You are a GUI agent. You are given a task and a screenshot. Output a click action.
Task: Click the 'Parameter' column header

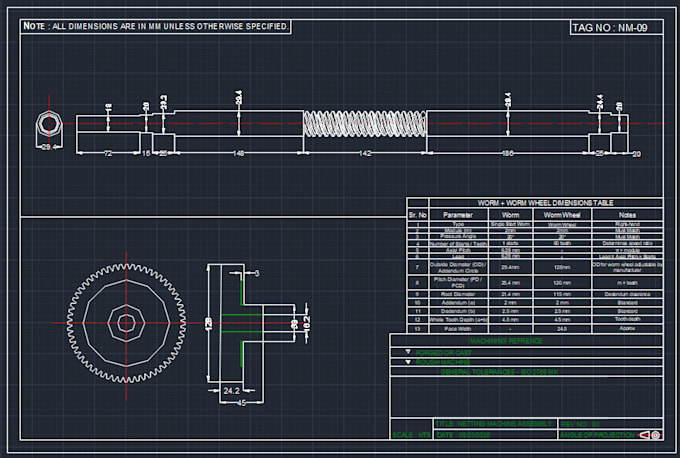tap(458, 215)
